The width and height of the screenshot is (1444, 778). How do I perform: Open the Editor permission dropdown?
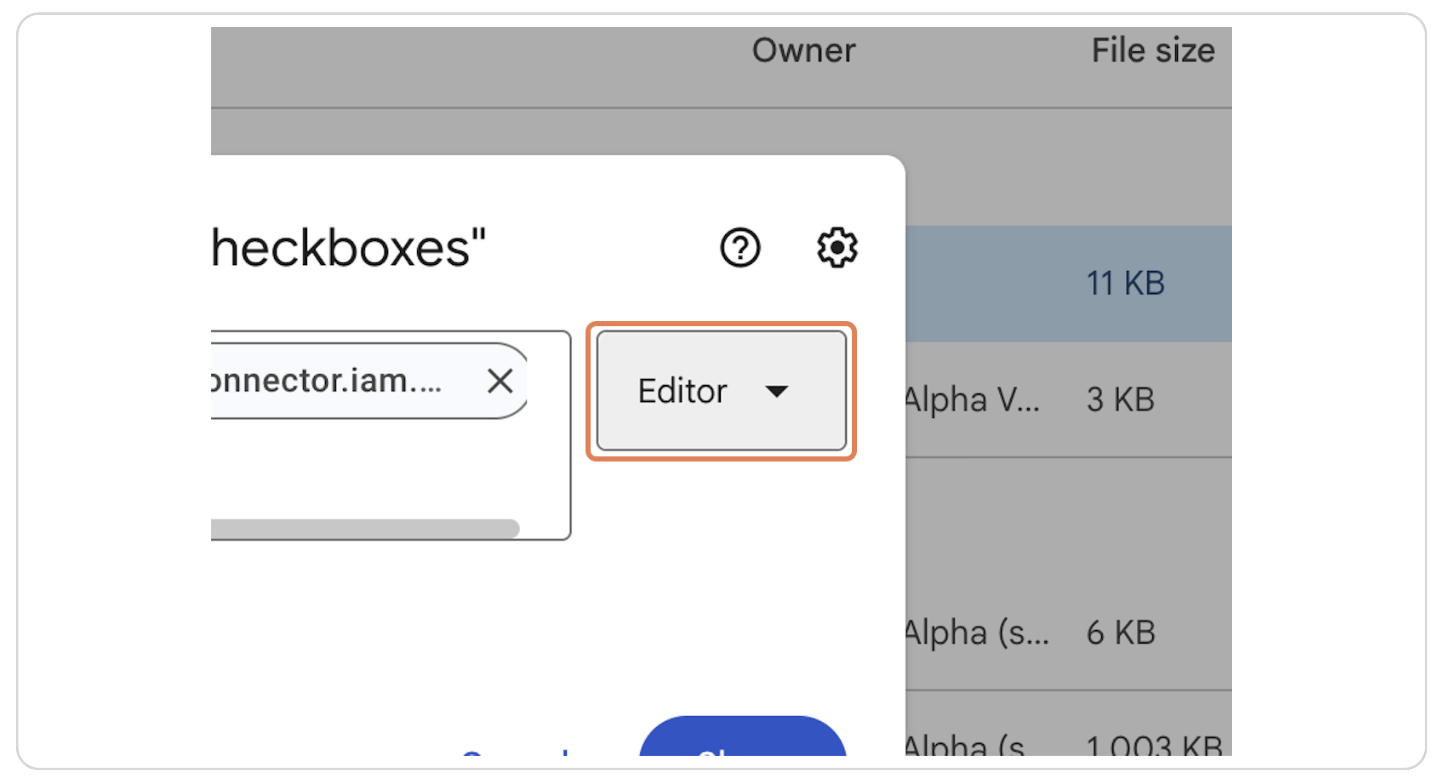(x=720, y=391)
